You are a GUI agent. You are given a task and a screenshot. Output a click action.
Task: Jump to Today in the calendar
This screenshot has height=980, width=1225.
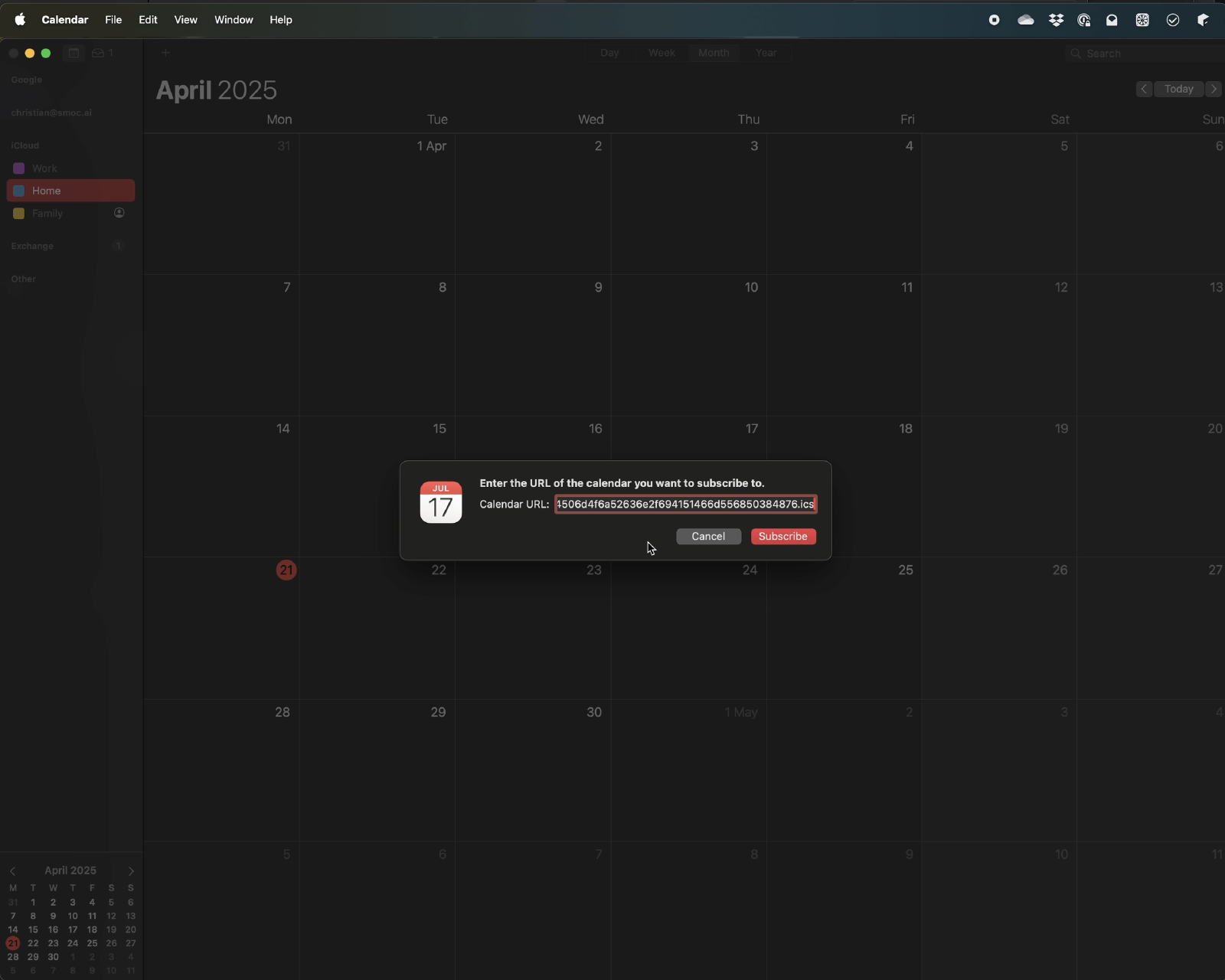click(x=1178, y=89)
